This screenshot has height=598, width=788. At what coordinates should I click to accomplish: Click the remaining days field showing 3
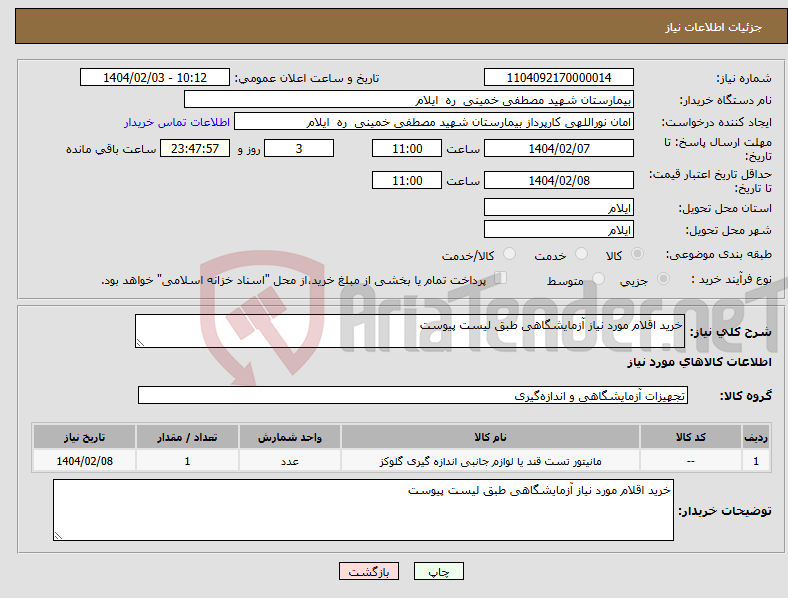(299, 148)
